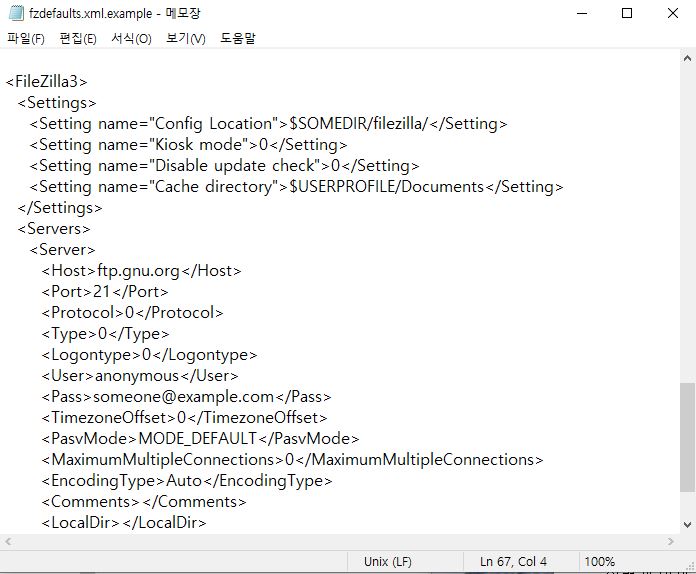Click the "Kiosk mode" setting line
Screen dimensions: 696x574
[x=188, y=145]
